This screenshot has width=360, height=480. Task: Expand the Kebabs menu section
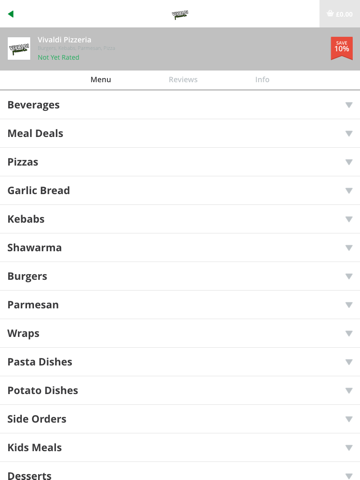[x=180, y=219]
